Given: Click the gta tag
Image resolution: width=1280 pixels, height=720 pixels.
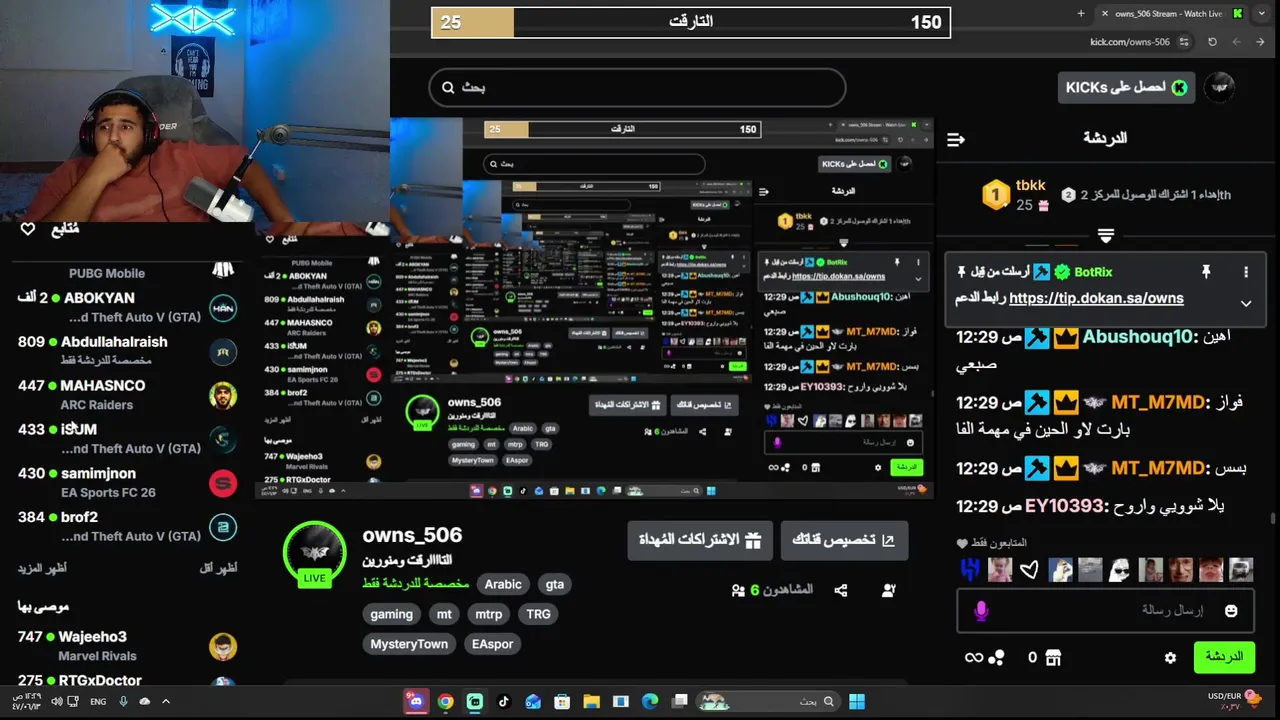Looking at the screenshot, I should pyautogui.click(x=555, y=584).
